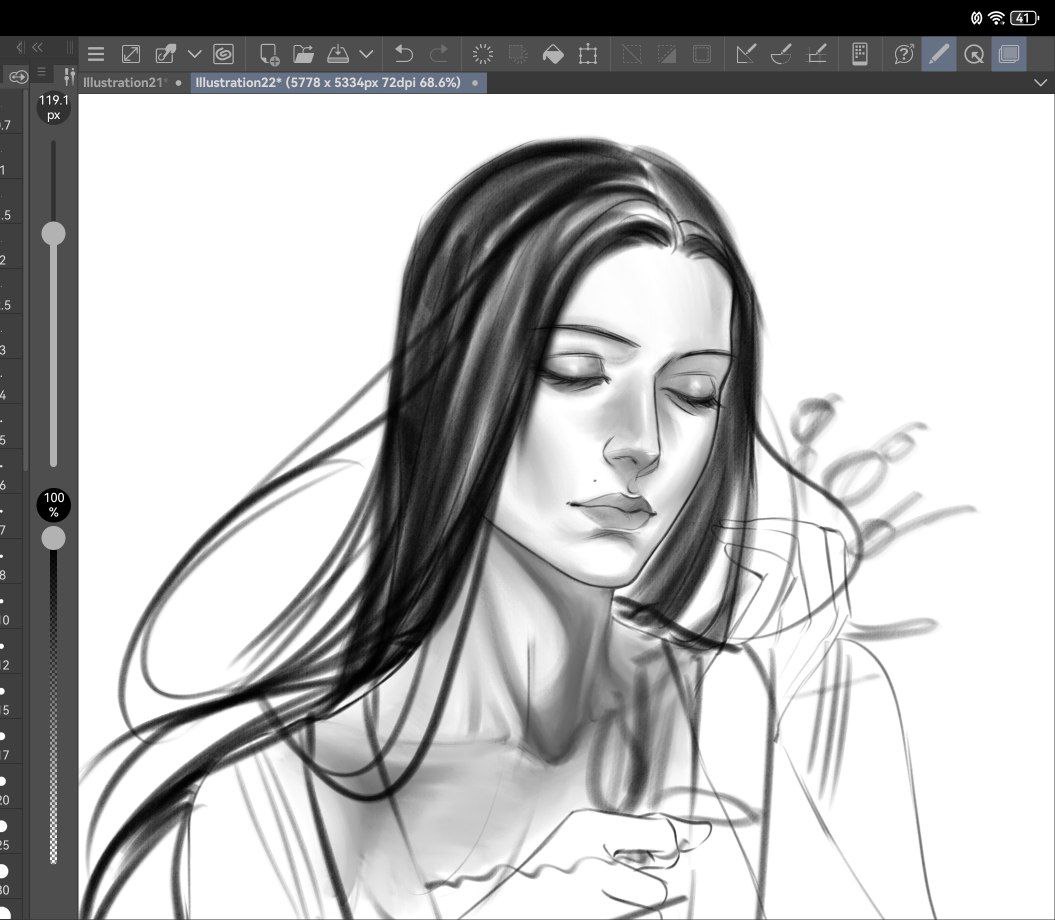Expand dropdown arrow beside the edit-canvas icon
Image resolution: width=1055 pixels, height=920 pixels.
(x=195, y=54)
